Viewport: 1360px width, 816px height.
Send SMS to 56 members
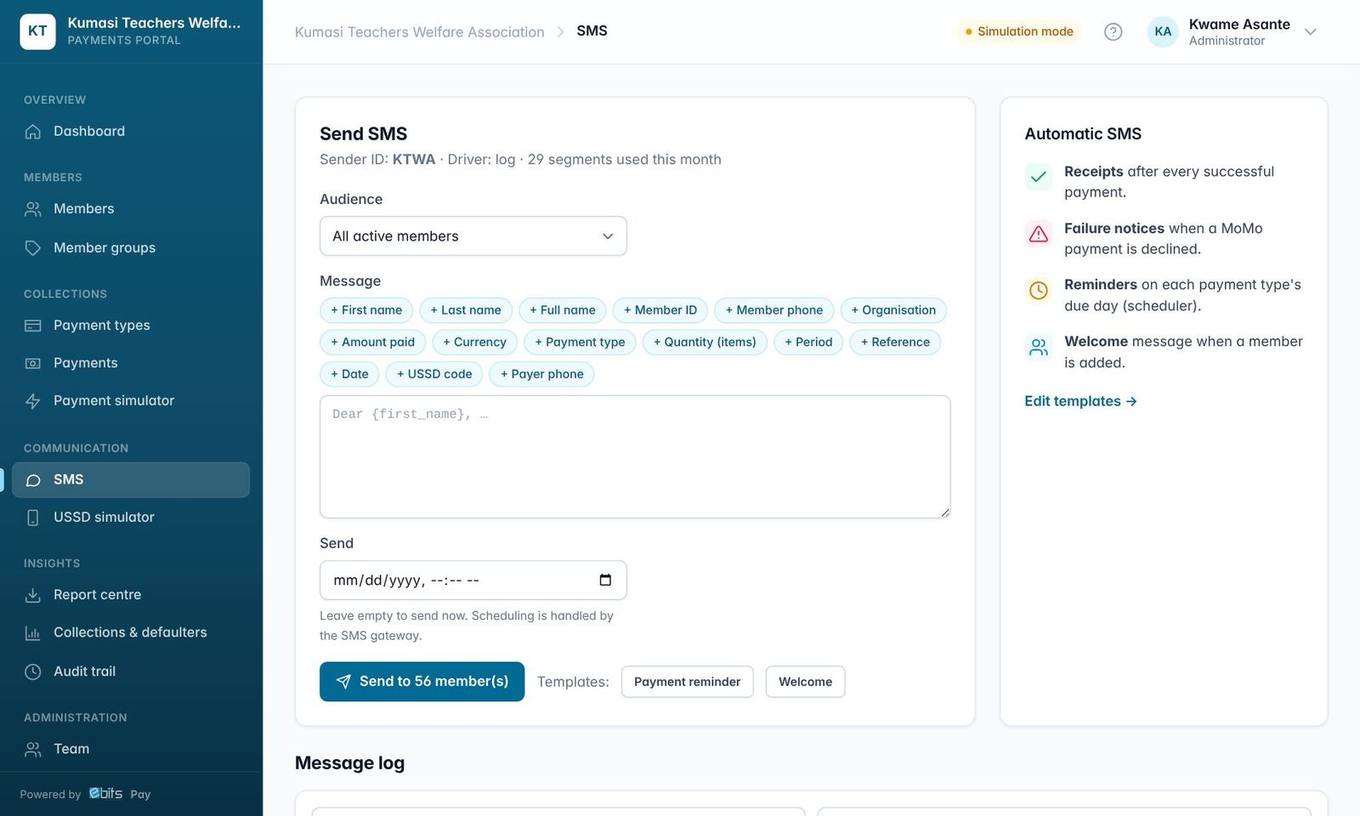pos(422,682)
